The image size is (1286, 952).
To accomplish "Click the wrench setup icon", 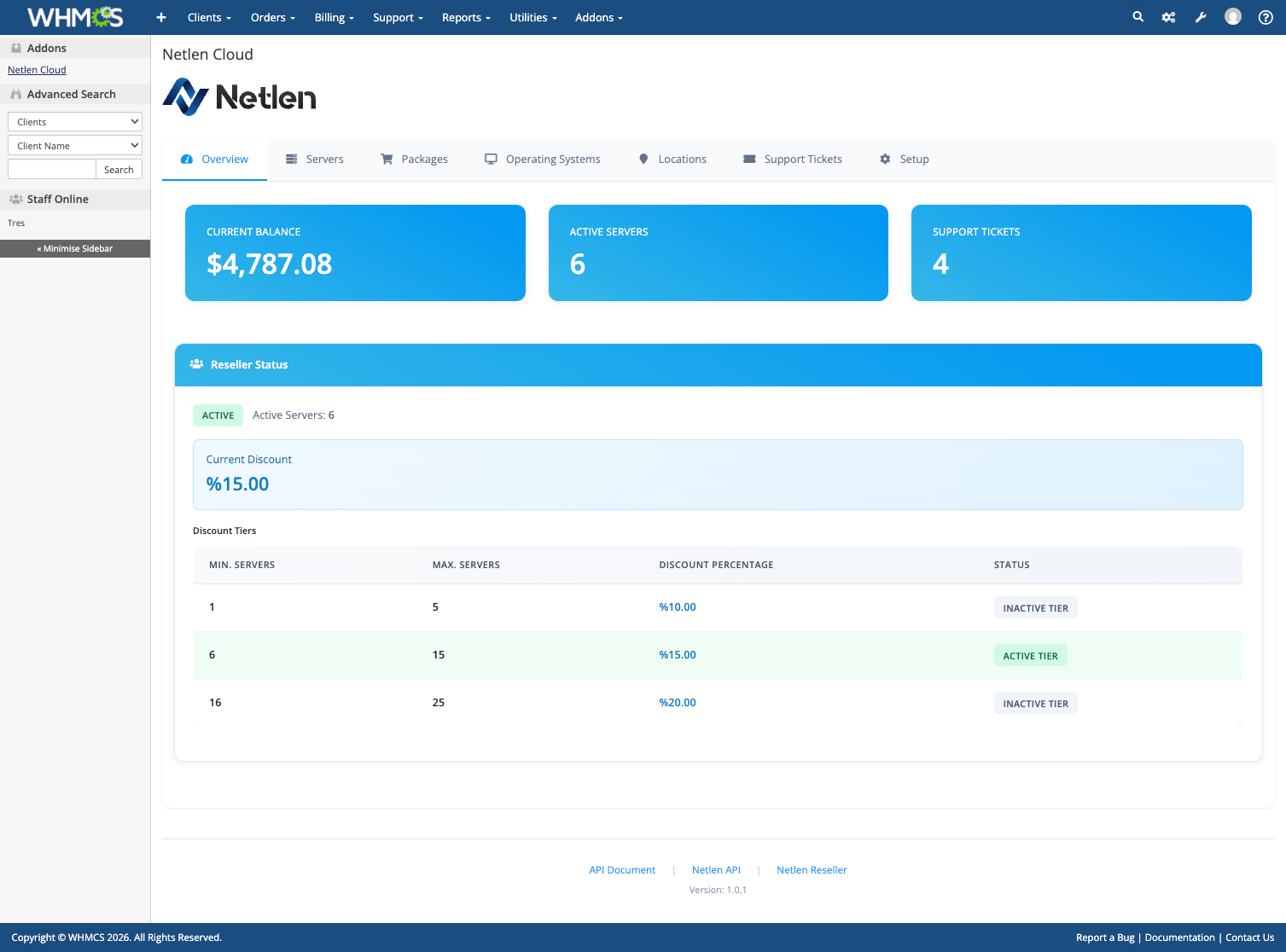I will tap(1201, 17).
